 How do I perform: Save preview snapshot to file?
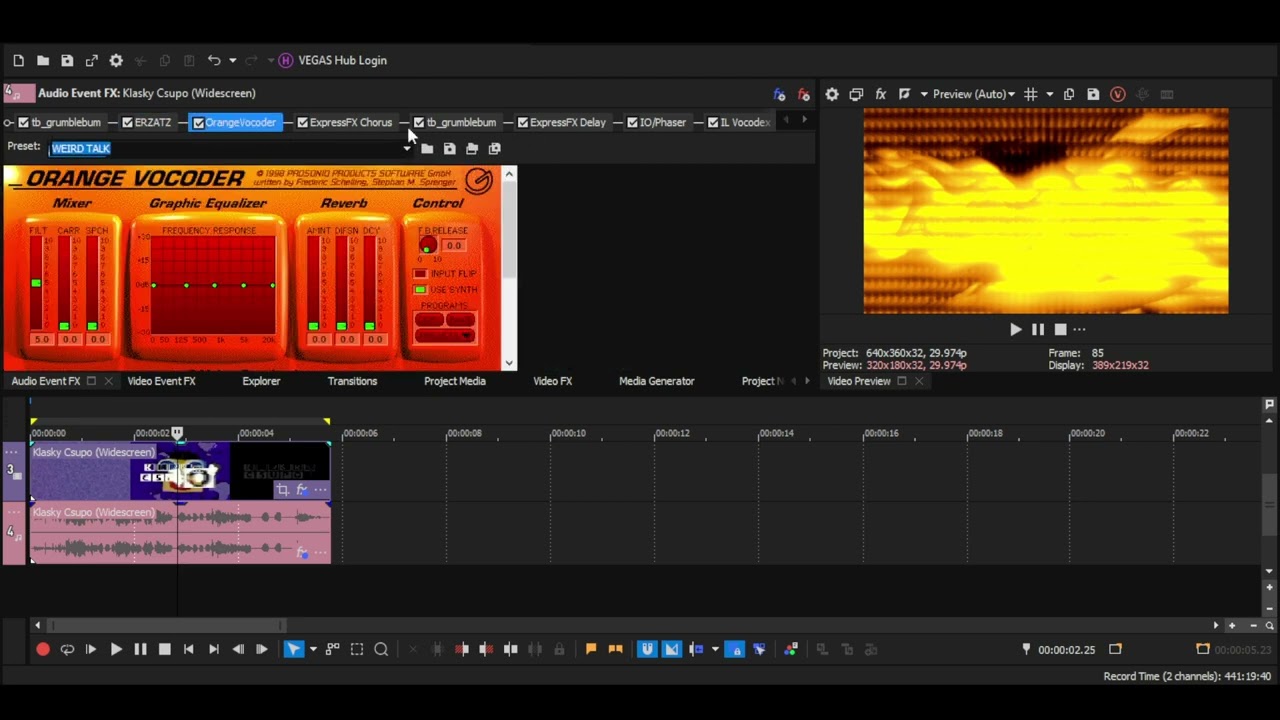click(x=1093, y=94)
